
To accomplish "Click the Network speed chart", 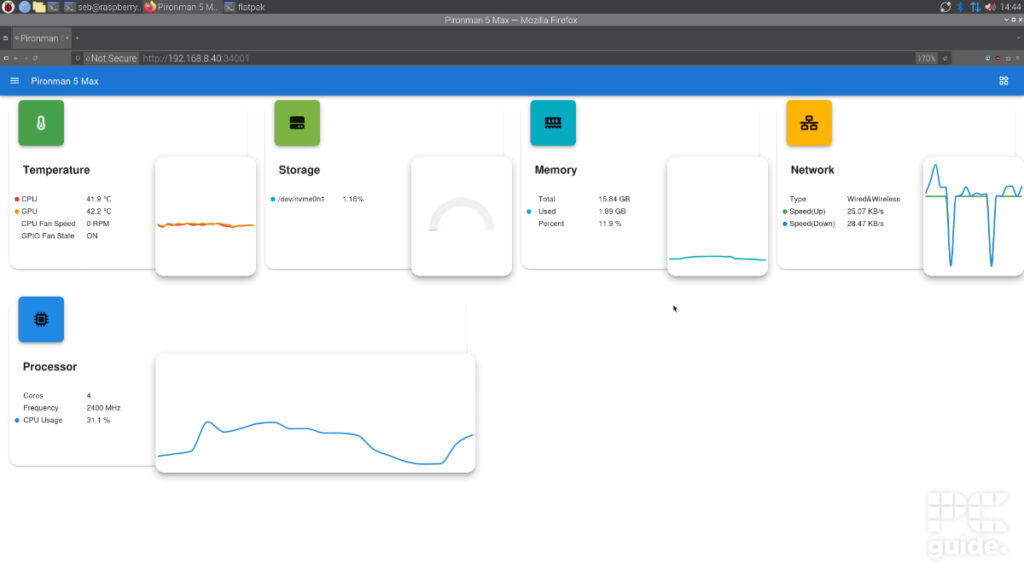I will pyautogui.click(x=973, y=216).
